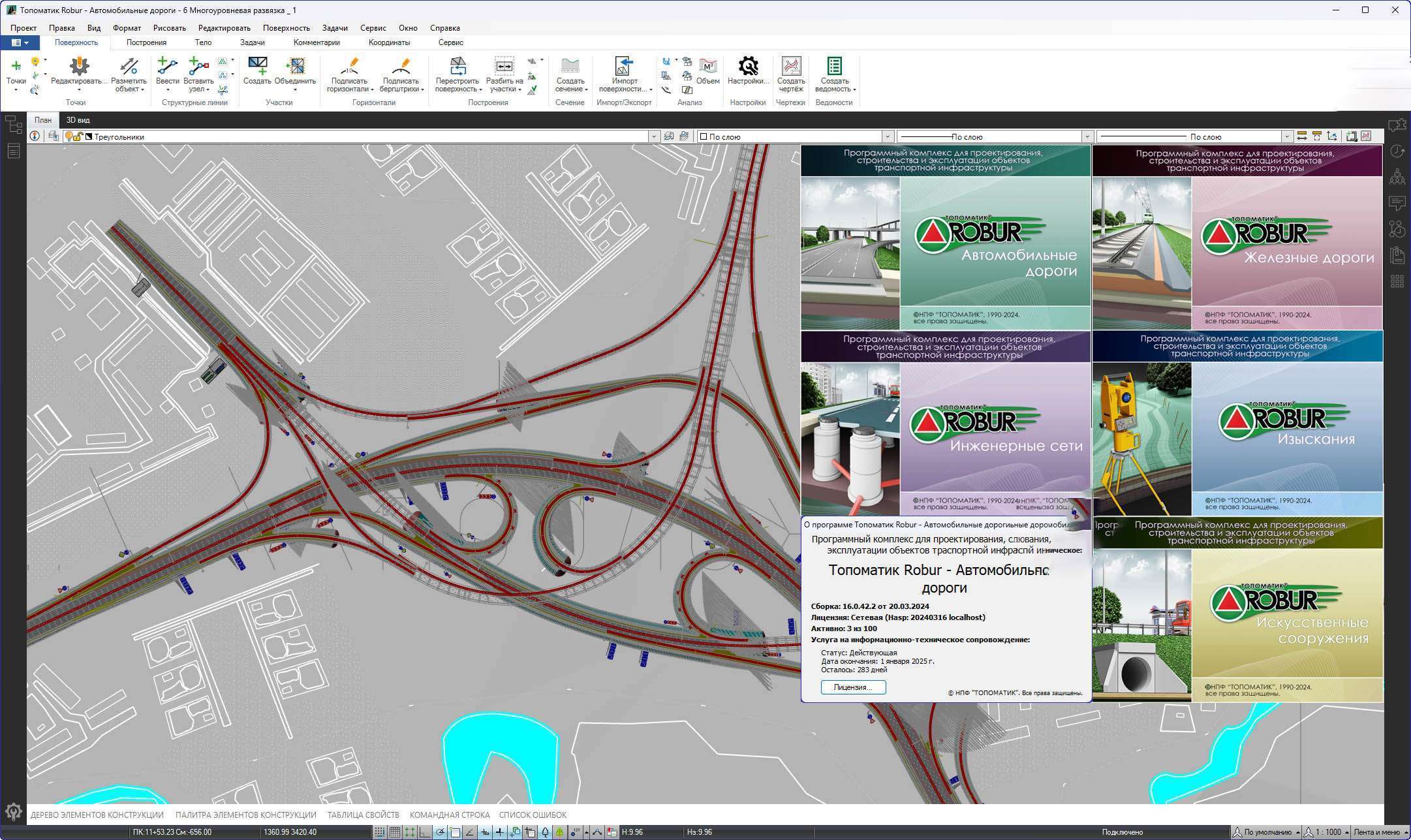Image resolution: width=1411 pixels, height=840 pixels.
Task: Expand the Треугольники layer dropdown
Action: (653, 136)
